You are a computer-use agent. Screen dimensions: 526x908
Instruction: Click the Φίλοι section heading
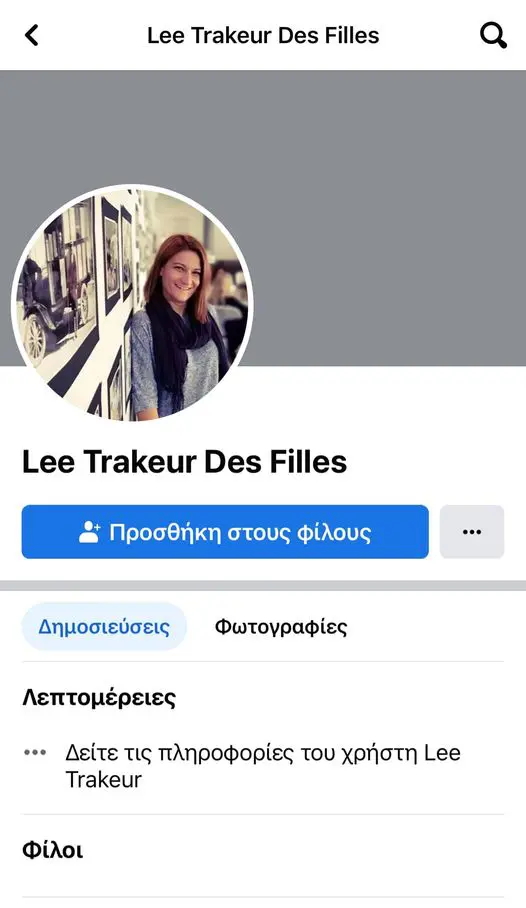coord(53,850)
